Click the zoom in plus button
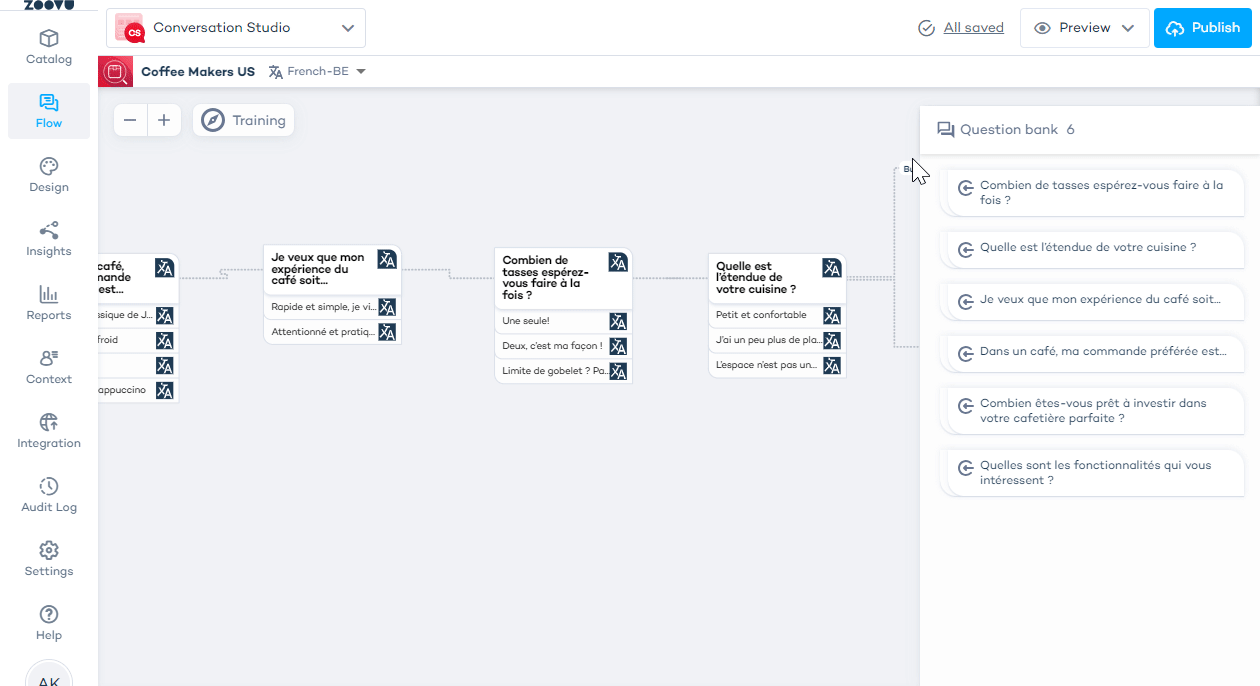The width and height of the screenshot is (1260, 686). (x=164, y=121)
